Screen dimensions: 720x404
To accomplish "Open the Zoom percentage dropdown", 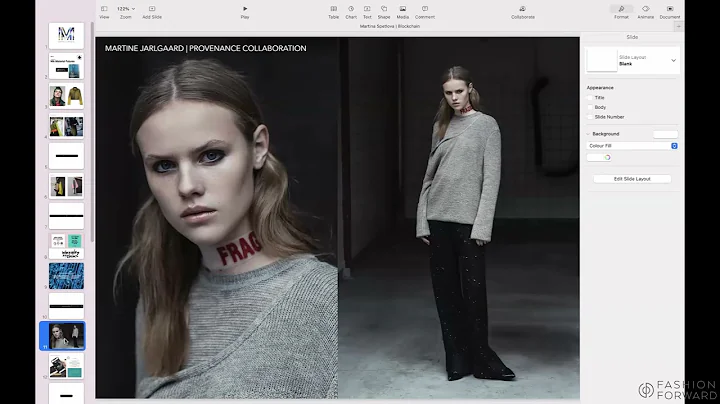I will point(125,9).
